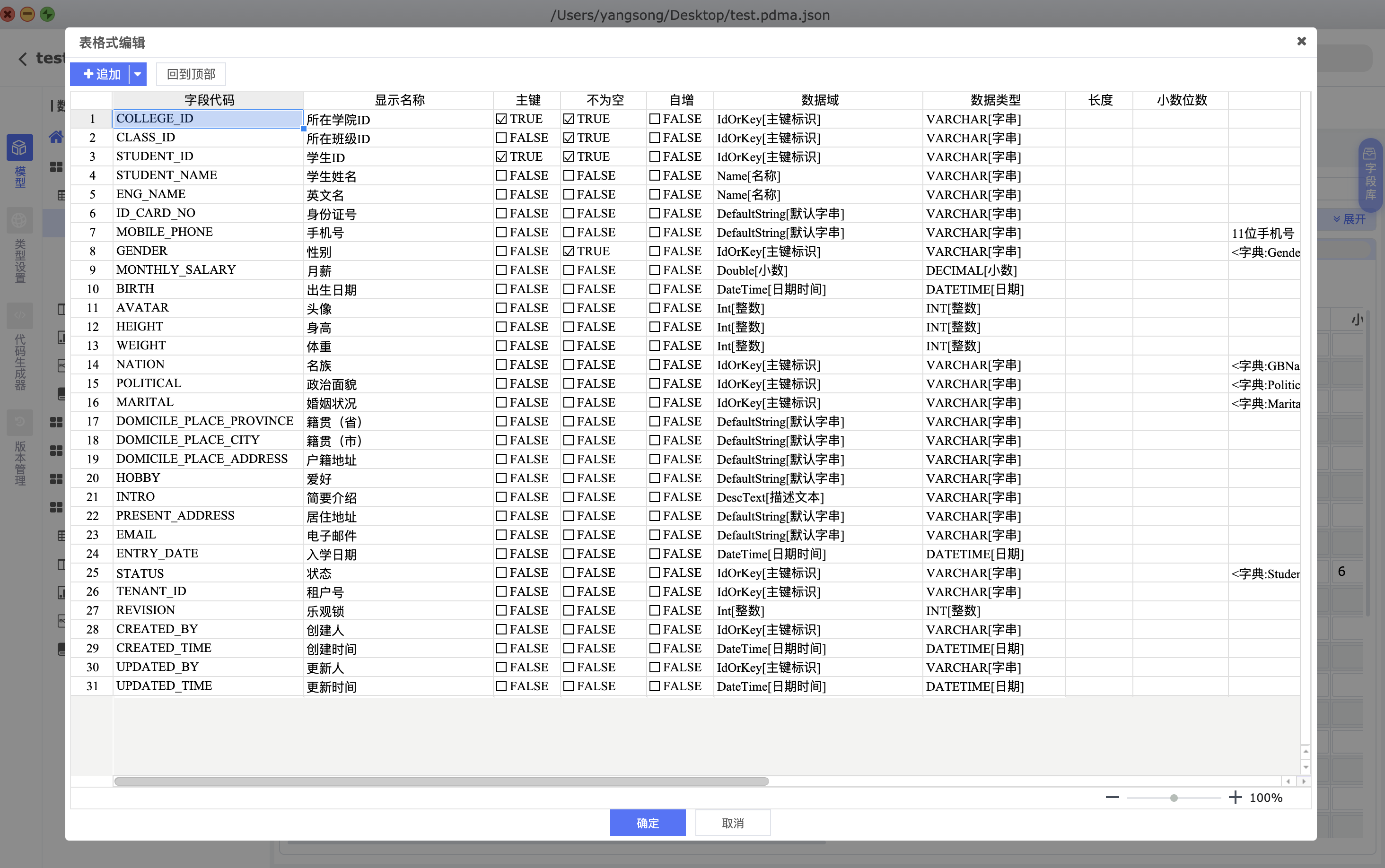
Task: Expand the 展开 link behind dialog
Action: click(1350, 219)
